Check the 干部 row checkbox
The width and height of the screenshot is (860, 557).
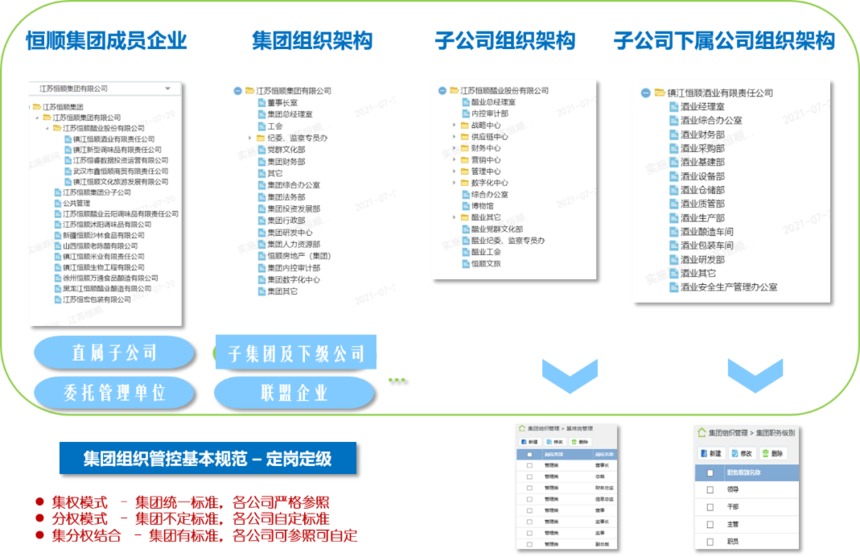coord(710,507)
